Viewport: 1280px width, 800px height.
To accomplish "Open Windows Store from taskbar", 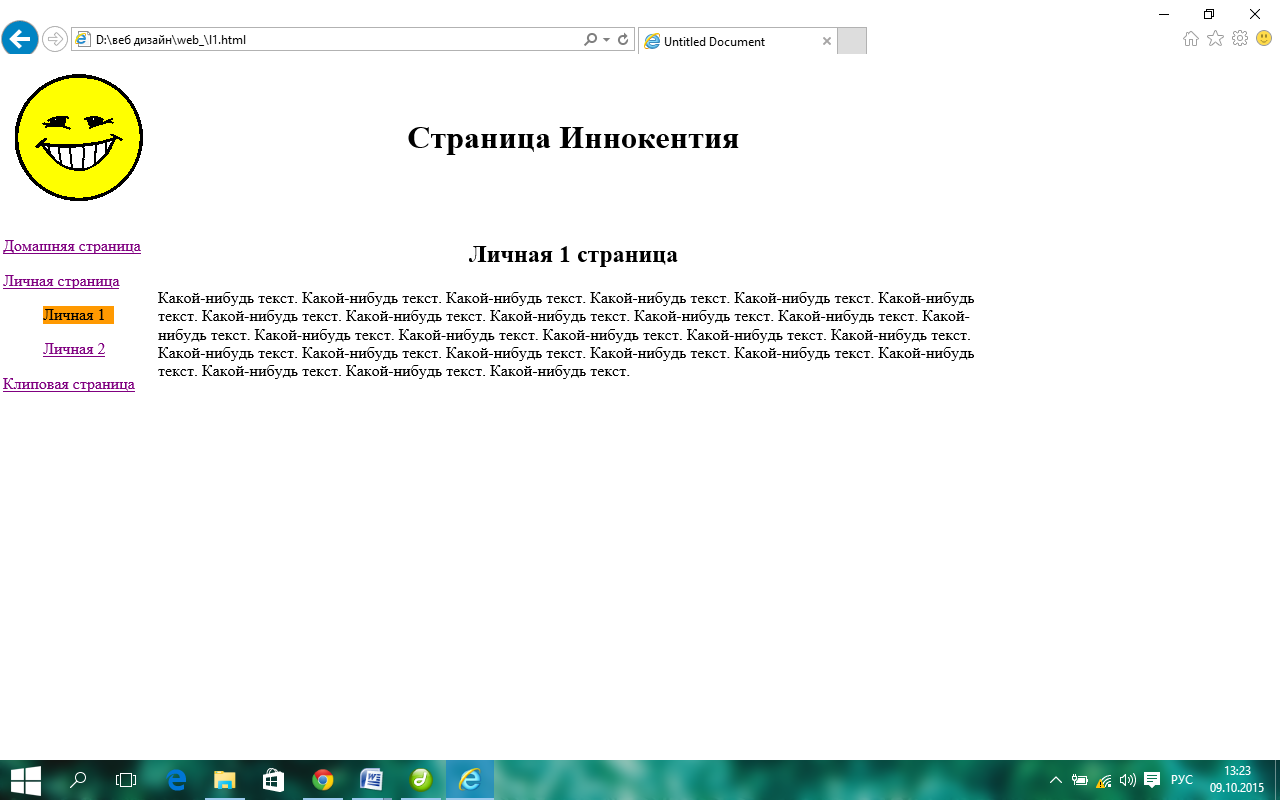I will [273, 780].
